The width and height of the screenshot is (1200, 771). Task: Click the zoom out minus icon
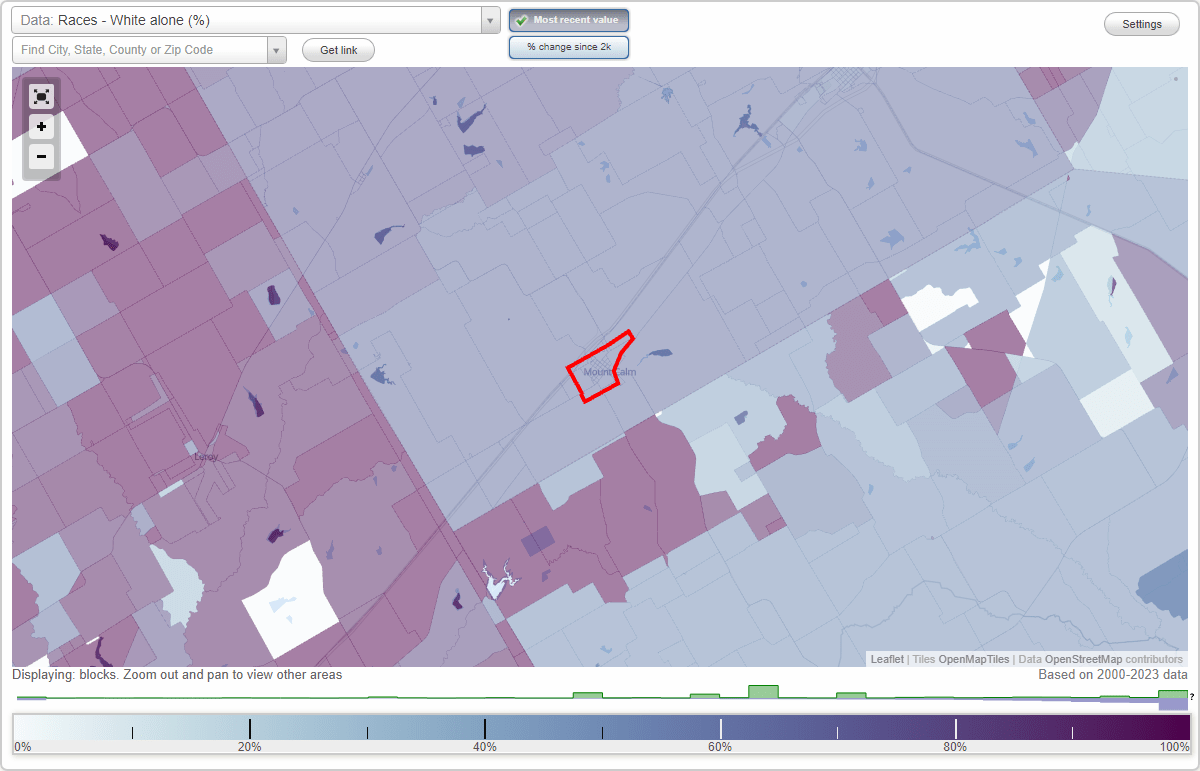(x=41, y=157)
